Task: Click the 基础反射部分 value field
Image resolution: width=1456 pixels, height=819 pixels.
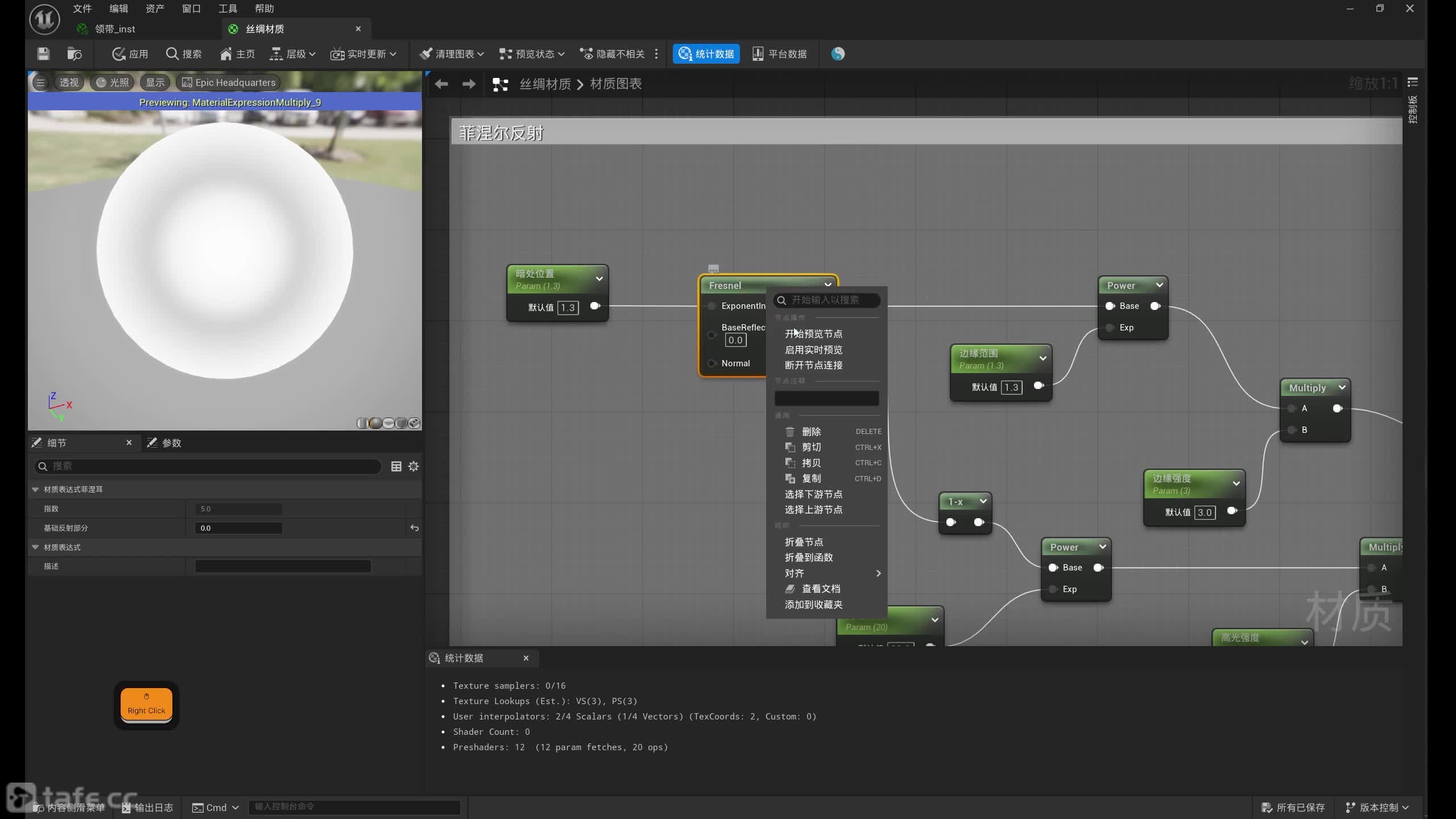Action: (x=239, y=528)
